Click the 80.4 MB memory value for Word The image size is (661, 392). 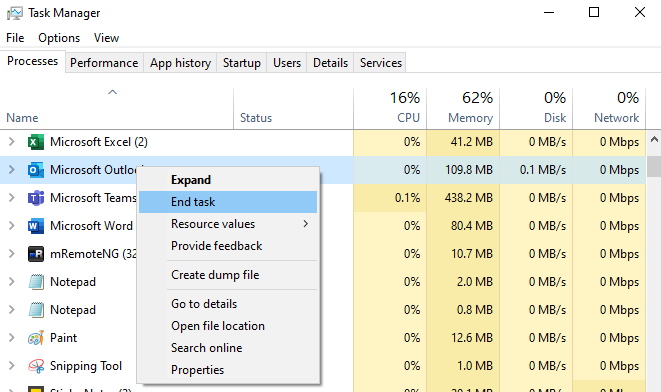click(471, 226)
